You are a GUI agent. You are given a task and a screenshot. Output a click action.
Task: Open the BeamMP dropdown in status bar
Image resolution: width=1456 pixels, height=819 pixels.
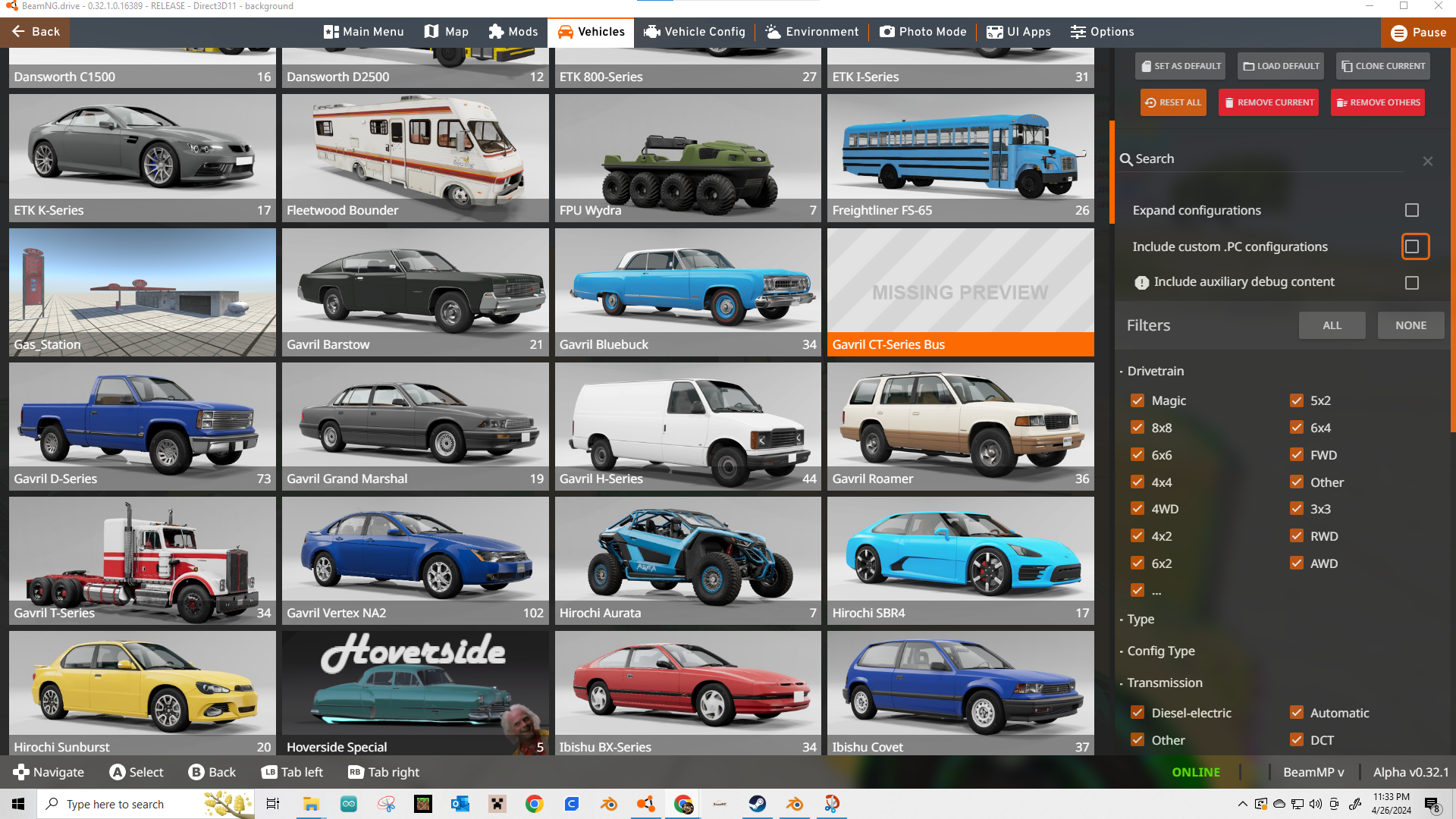pyautogui.click(x=1313, y=772)
